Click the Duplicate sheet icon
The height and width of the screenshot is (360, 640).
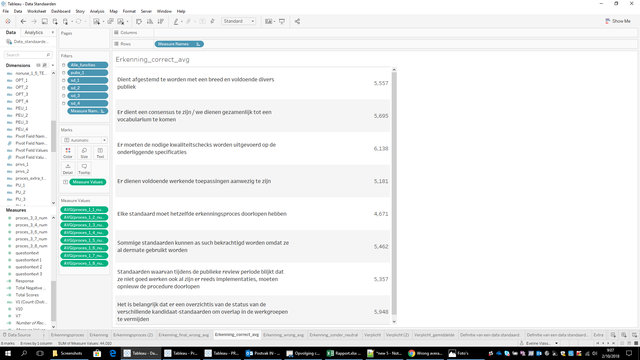click(x=110, y=21)
